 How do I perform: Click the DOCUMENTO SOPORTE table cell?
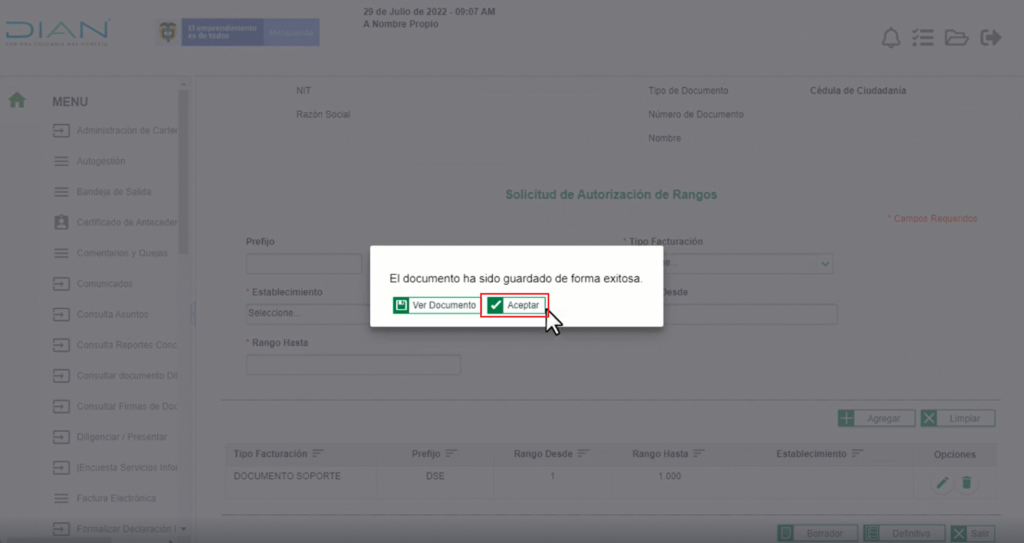pyautogui.click(x=287, y=476)
